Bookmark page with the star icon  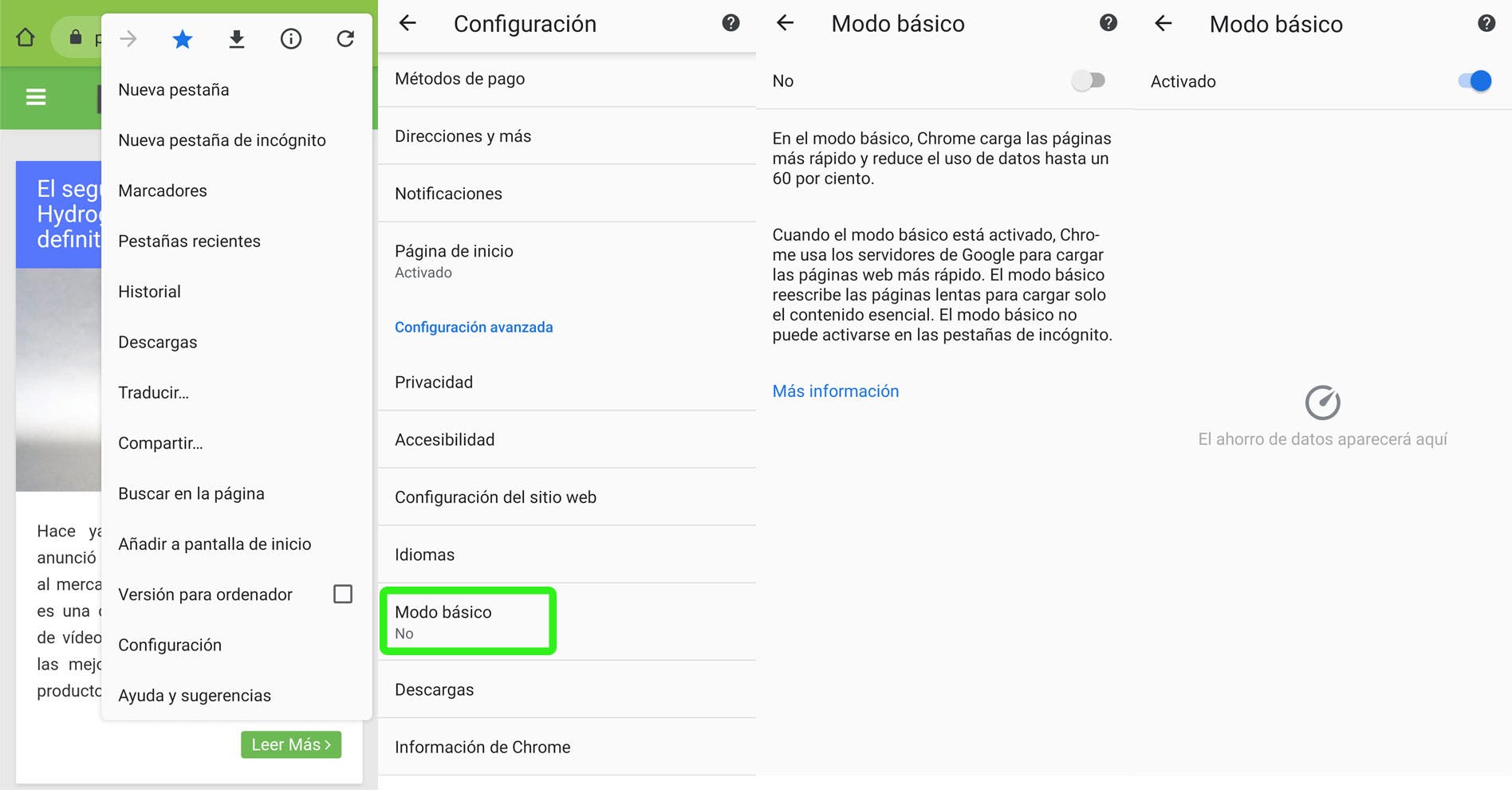coord(183,38)
